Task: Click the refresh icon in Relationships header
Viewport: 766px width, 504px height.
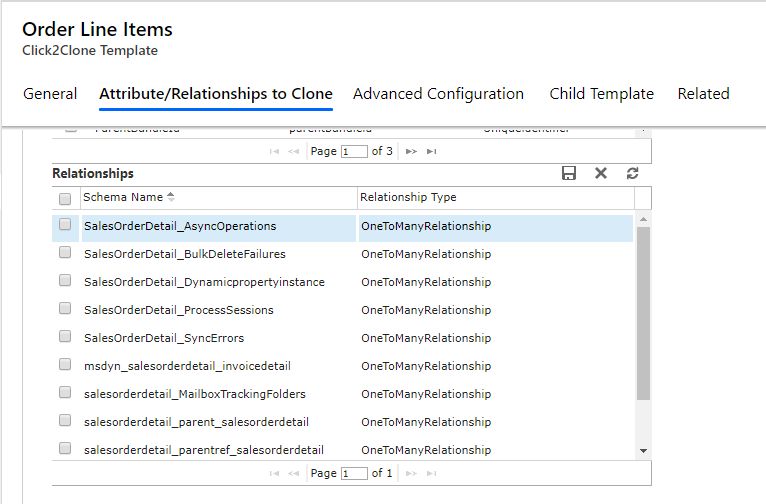Action: pos(632,173)
